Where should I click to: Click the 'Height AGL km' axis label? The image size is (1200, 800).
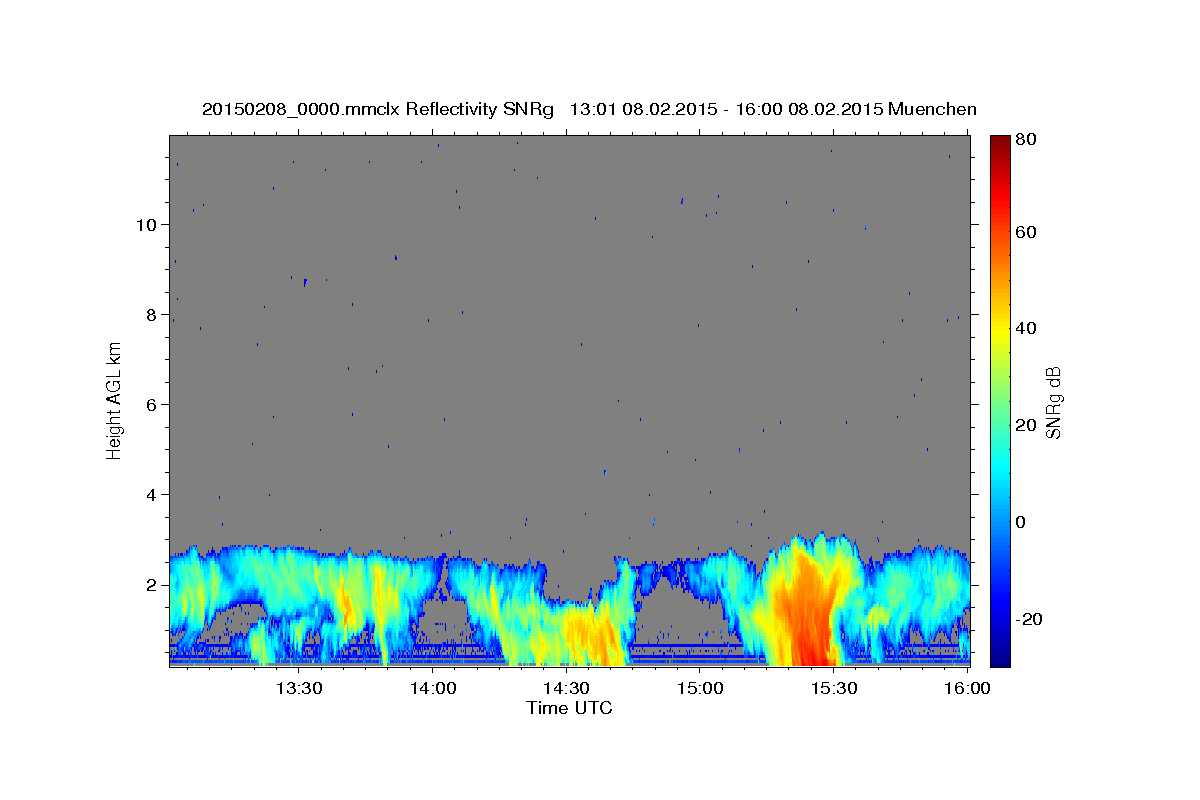click(114, 400)
